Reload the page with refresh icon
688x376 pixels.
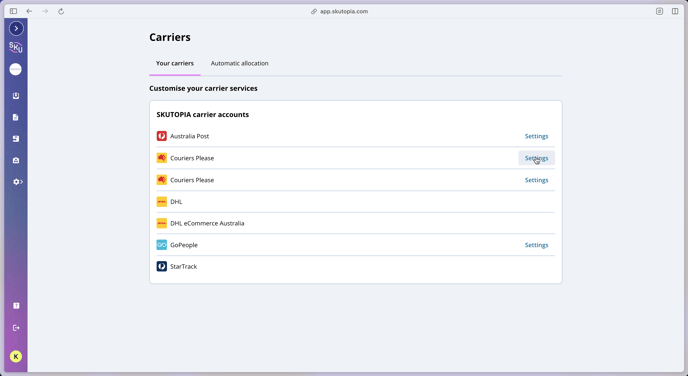pos(61,11)
